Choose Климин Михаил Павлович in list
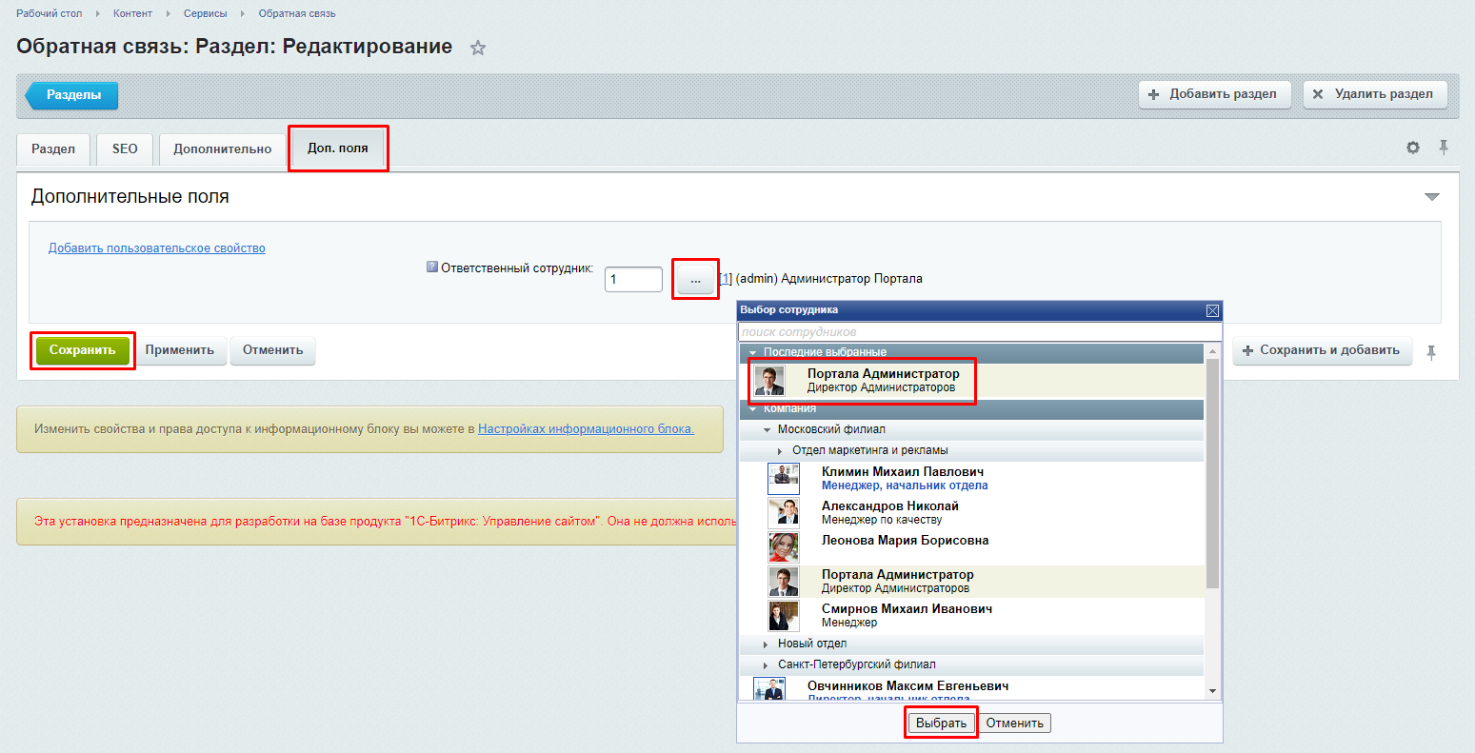Screen dimensions: 1475x753 point(971,478)
